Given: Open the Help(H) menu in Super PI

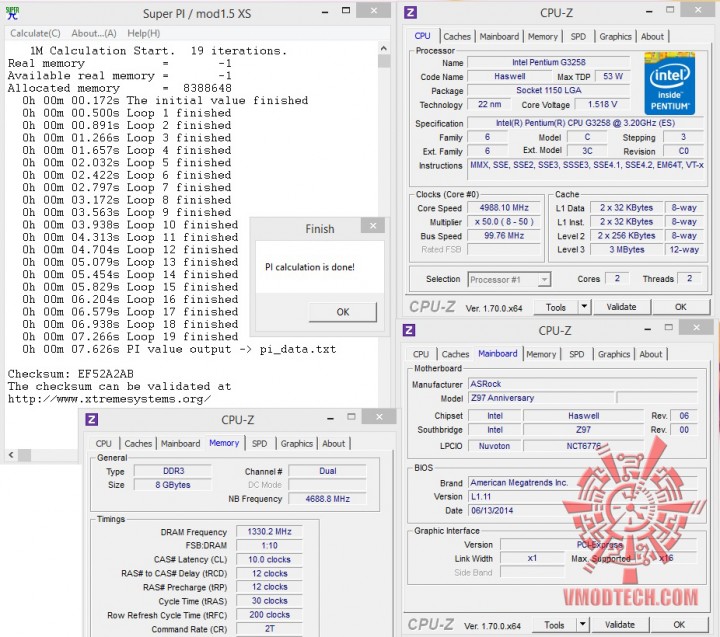Looking at the screenshot, I should [x=144, y=33].
